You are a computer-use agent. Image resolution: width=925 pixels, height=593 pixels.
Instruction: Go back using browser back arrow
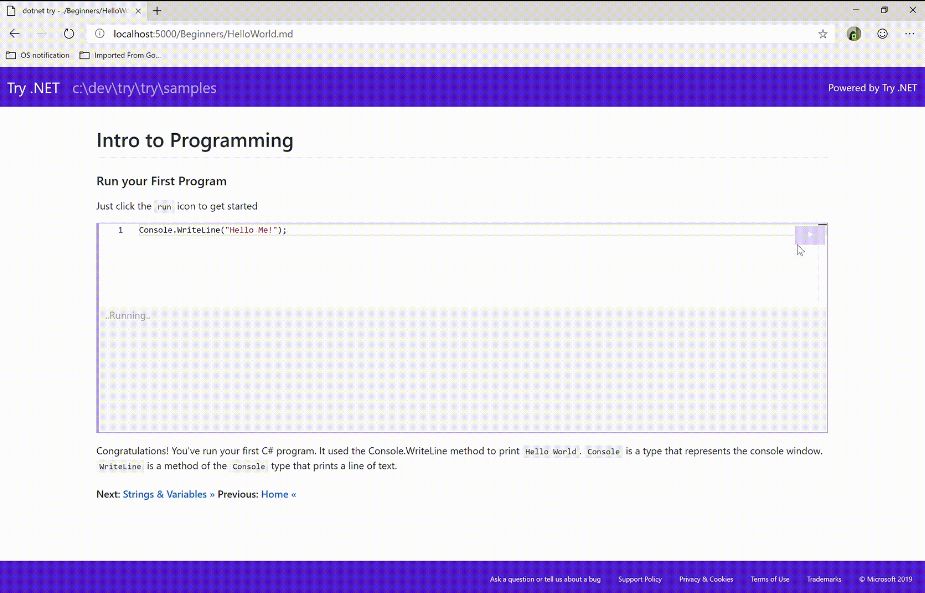click(x=15, y=34)
